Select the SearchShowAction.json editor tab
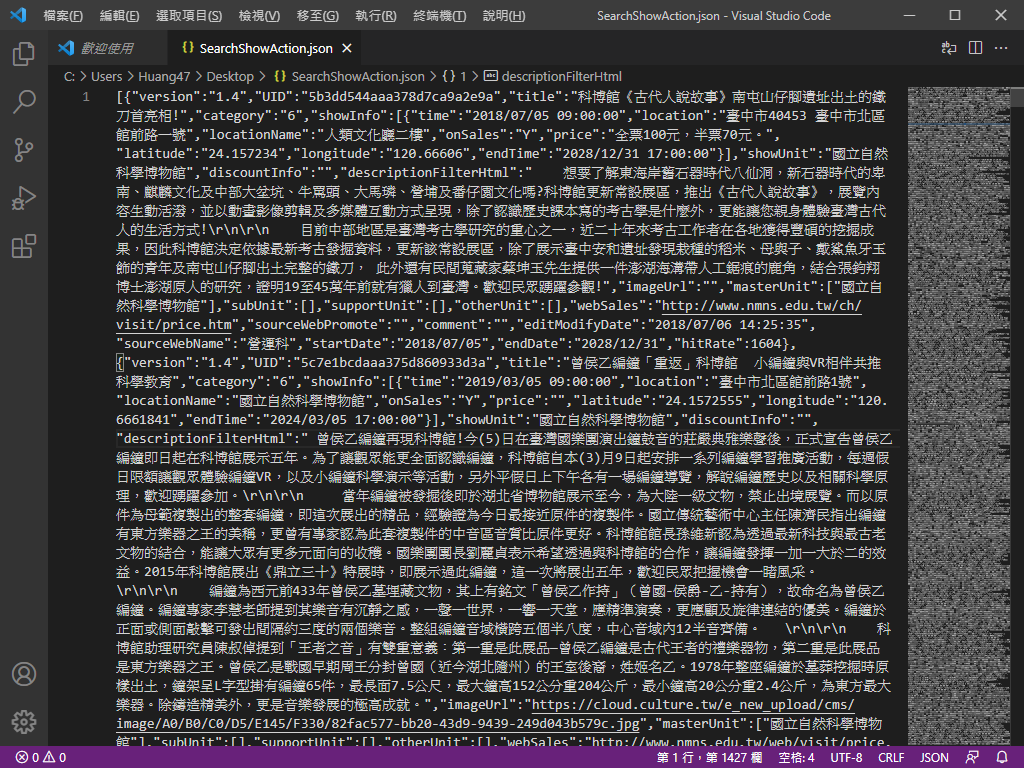Image resolution: width=1024 pixels, height=768 pixels. coord(266,48)
